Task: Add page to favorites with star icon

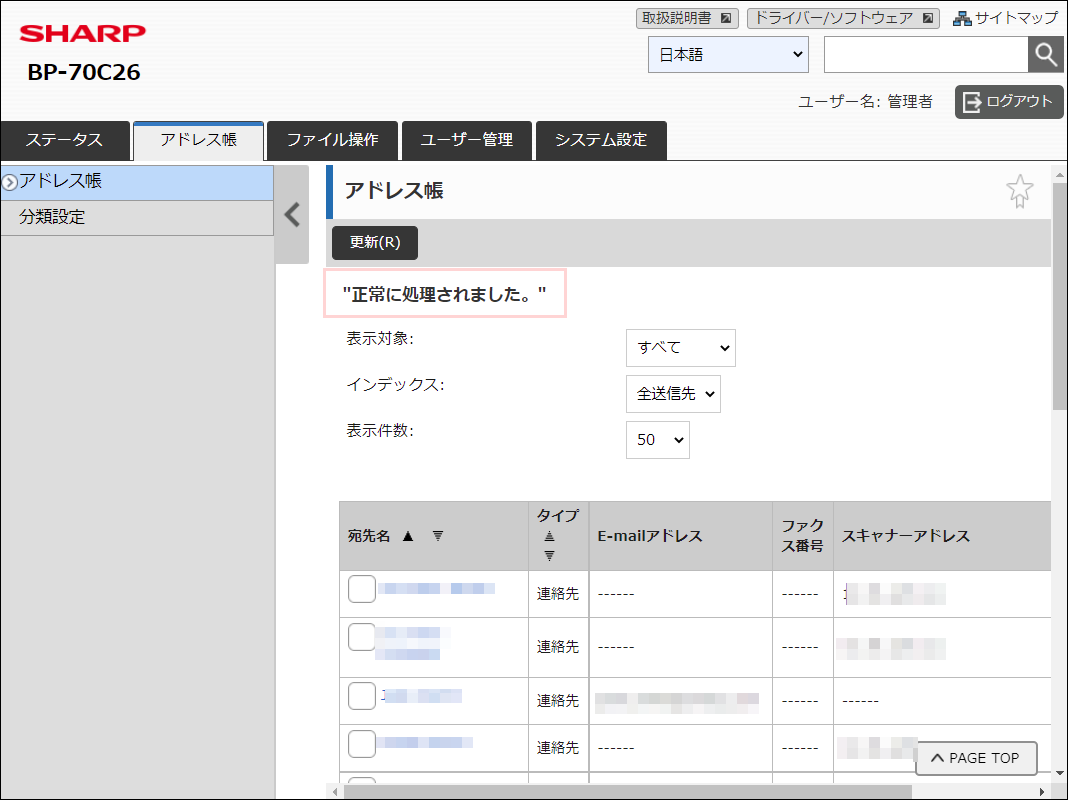Action: [1019, 191]
